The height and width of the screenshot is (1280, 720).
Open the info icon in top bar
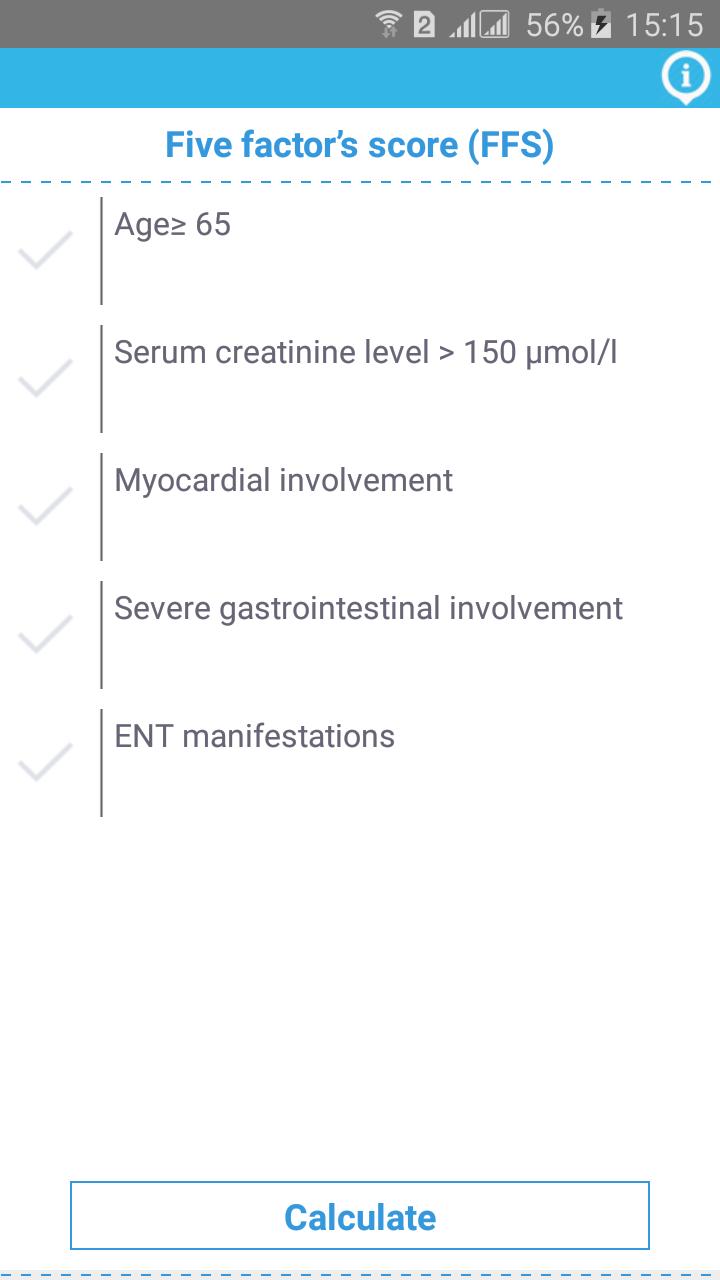(x=686, y=78)
